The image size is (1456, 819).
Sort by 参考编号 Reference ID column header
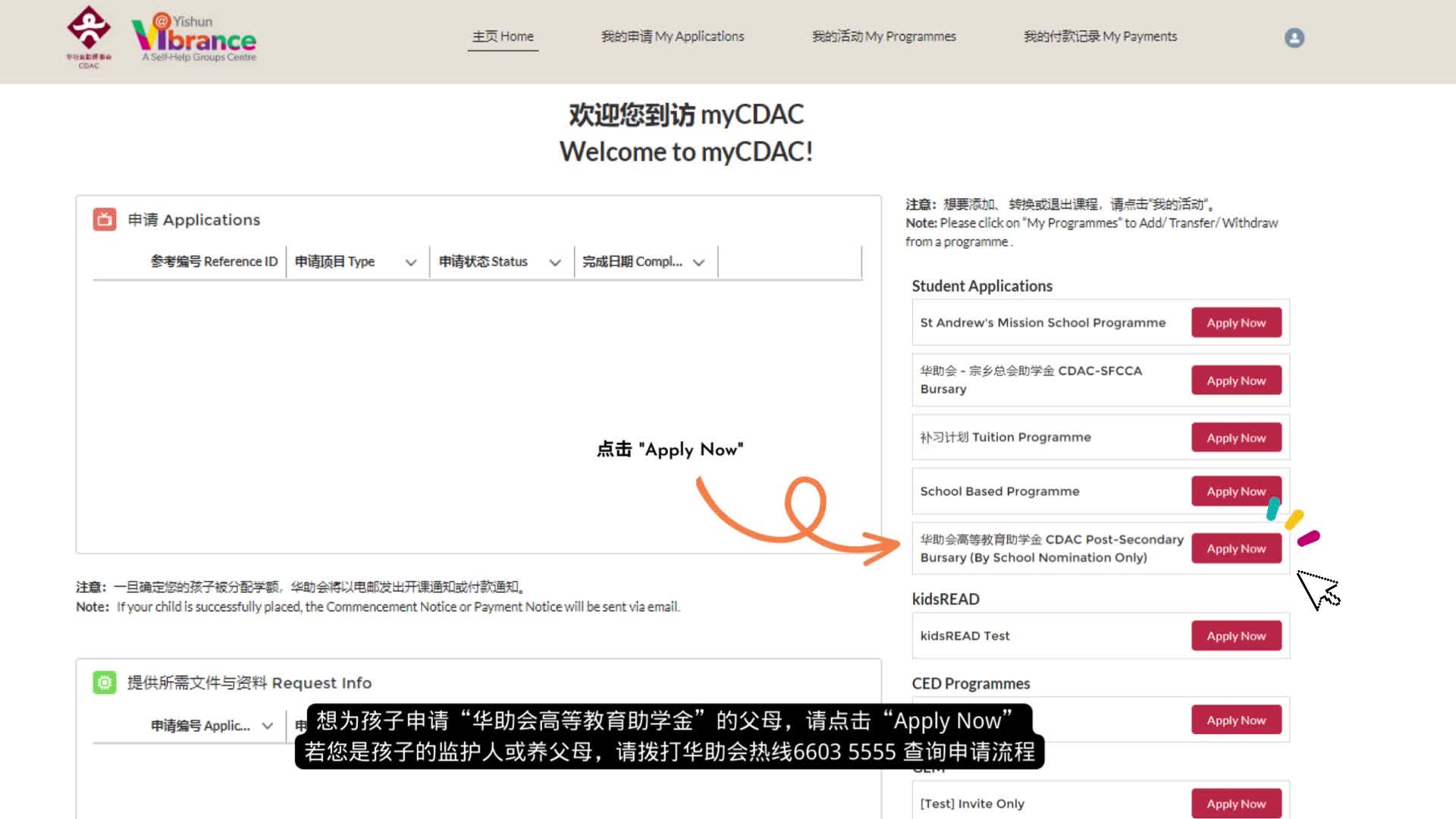coord(214,262)
